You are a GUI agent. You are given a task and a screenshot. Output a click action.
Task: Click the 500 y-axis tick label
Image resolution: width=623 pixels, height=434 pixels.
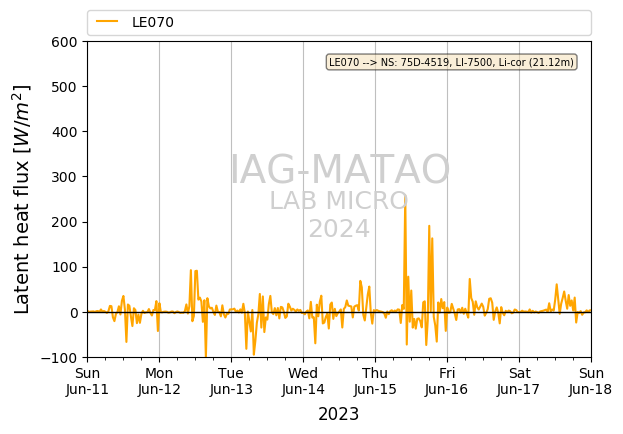(64, 87)
